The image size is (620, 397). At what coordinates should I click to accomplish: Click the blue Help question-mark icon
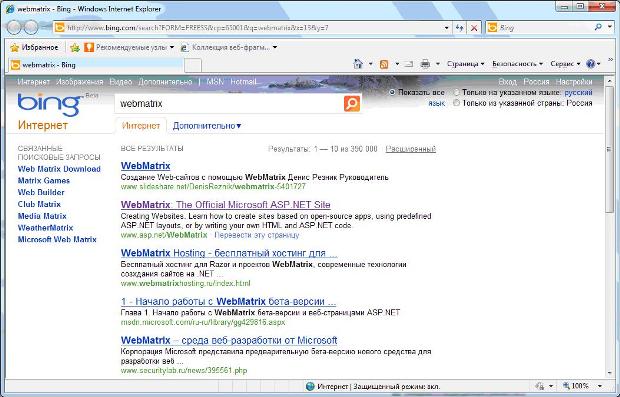[591, 64]
